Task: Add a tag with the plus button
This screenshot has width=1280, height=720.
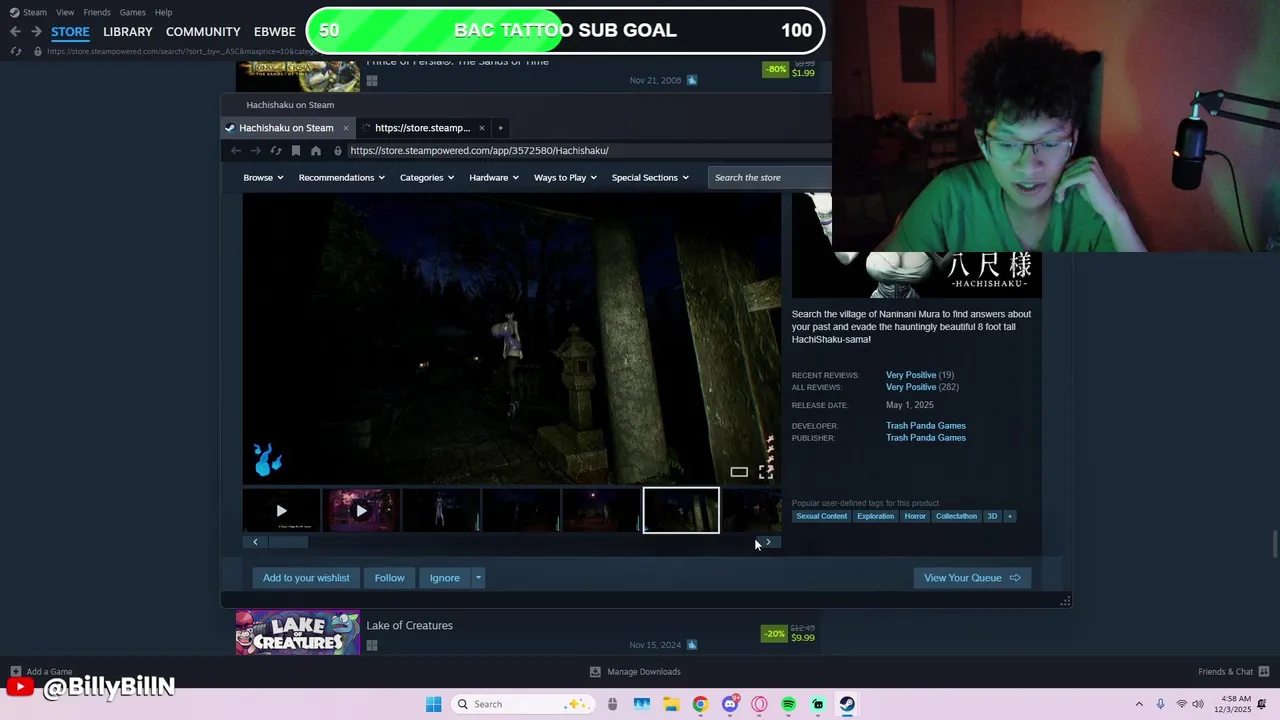Action: coord(1010,516)
